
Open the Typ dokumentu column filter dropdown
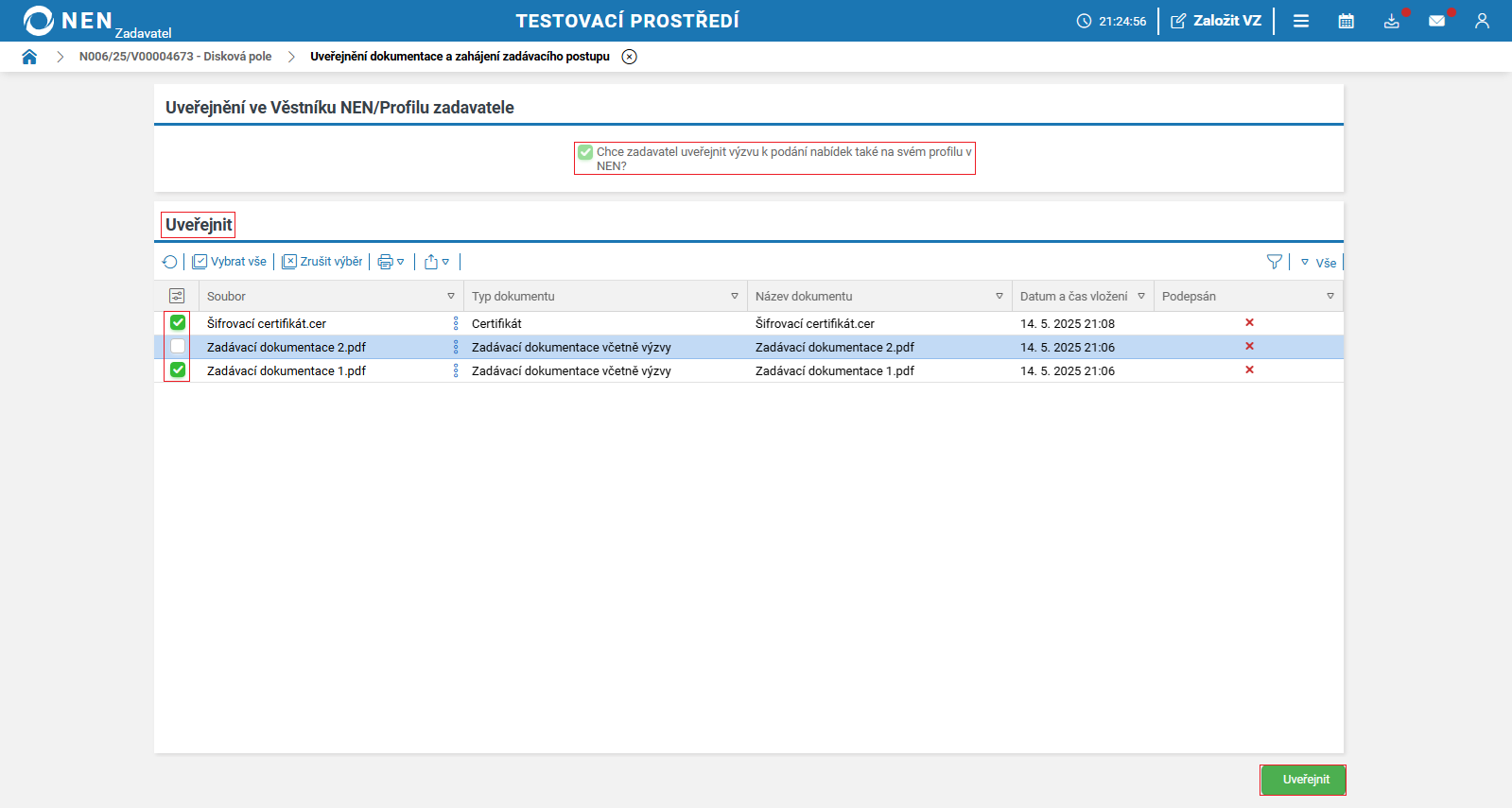click(735, 296)
